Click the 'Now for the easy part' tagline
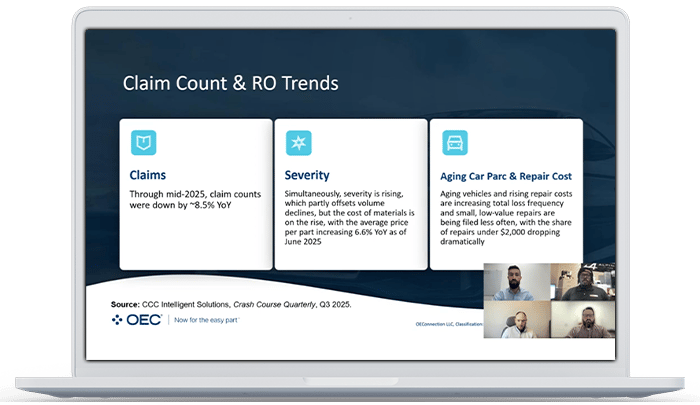This screenshot has height=405, width=700. tap(207, 320)
